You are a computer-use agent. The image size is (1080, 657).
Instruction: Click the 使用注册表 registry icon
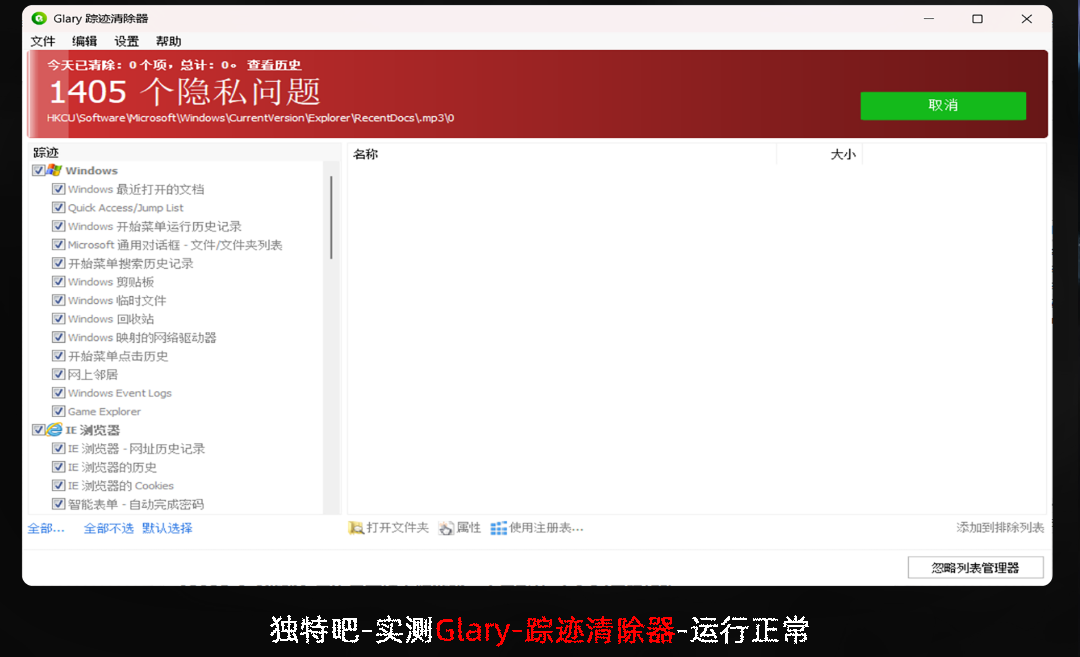click(498, 528)
